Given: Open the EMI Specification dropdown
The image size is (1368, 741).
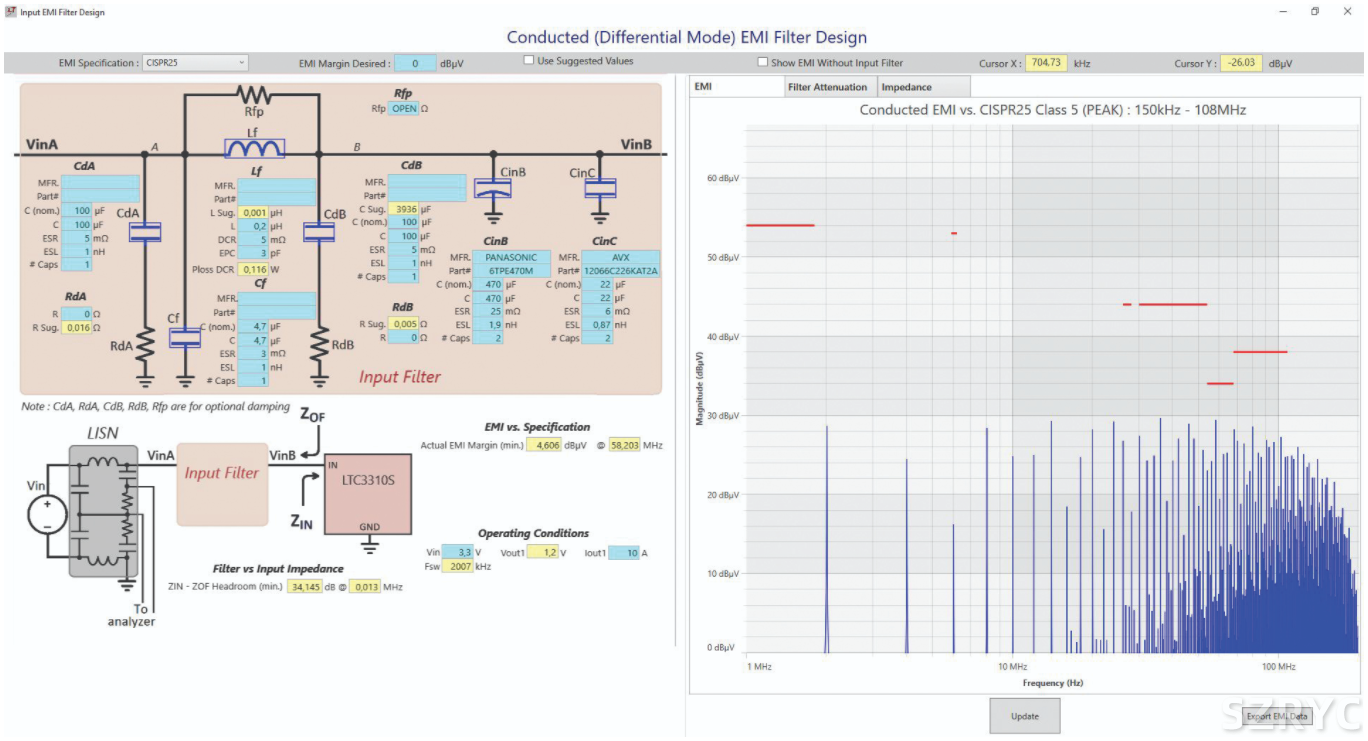Looking at the screenshot, I should tap(195, 63).
